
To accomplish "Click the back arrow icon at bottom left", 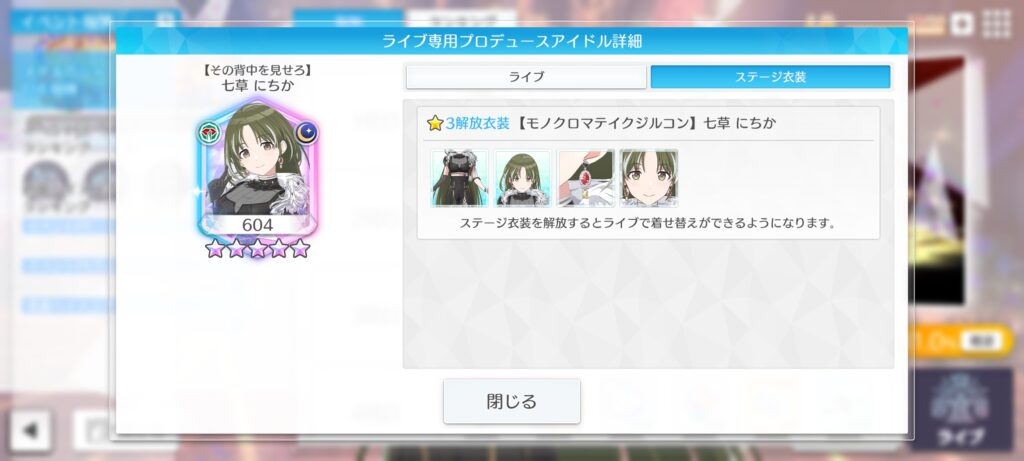I will click(x=29, y=430).
